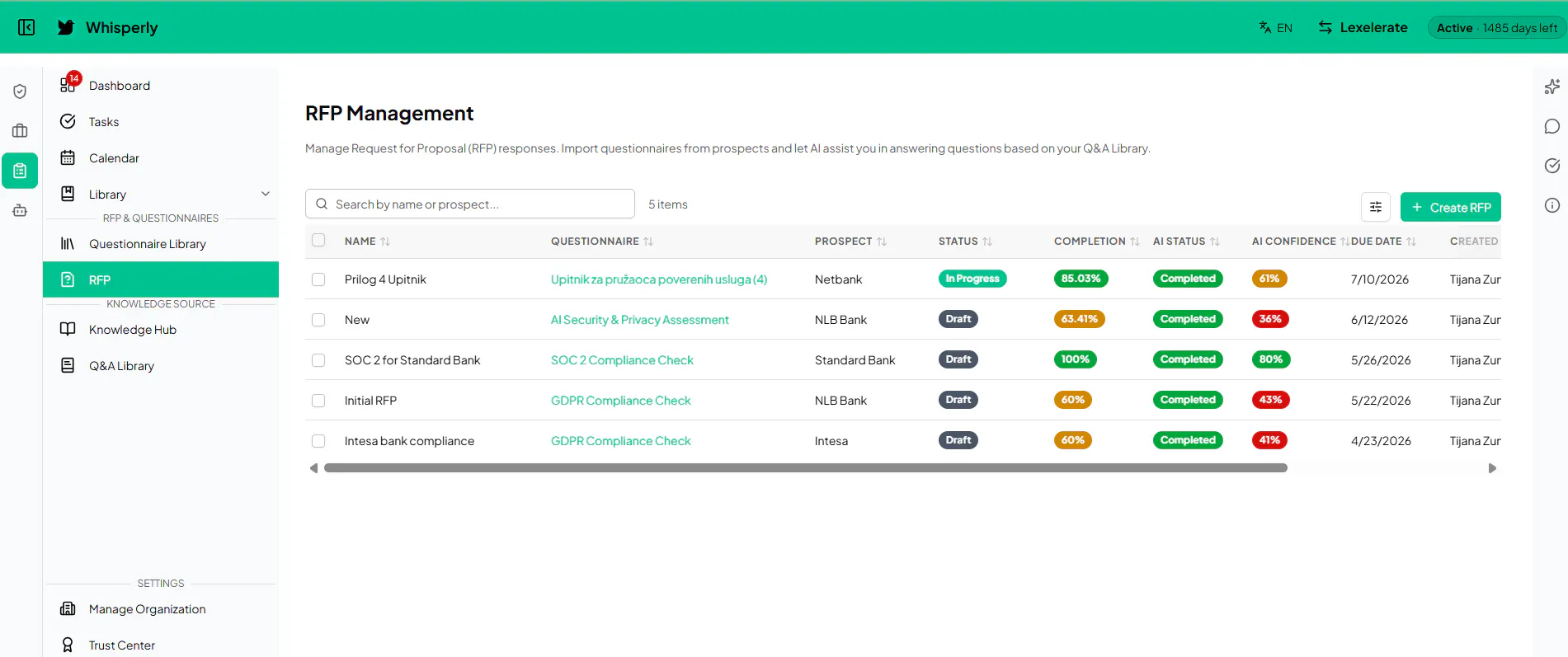Open the shield icon in left rail

[x=21, y=92]
